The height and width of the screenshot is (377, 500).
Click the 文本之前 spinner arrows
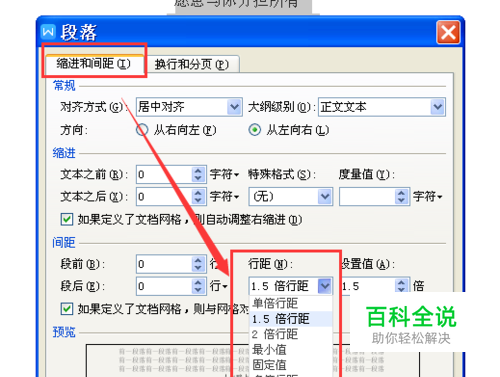pos(198,174)
